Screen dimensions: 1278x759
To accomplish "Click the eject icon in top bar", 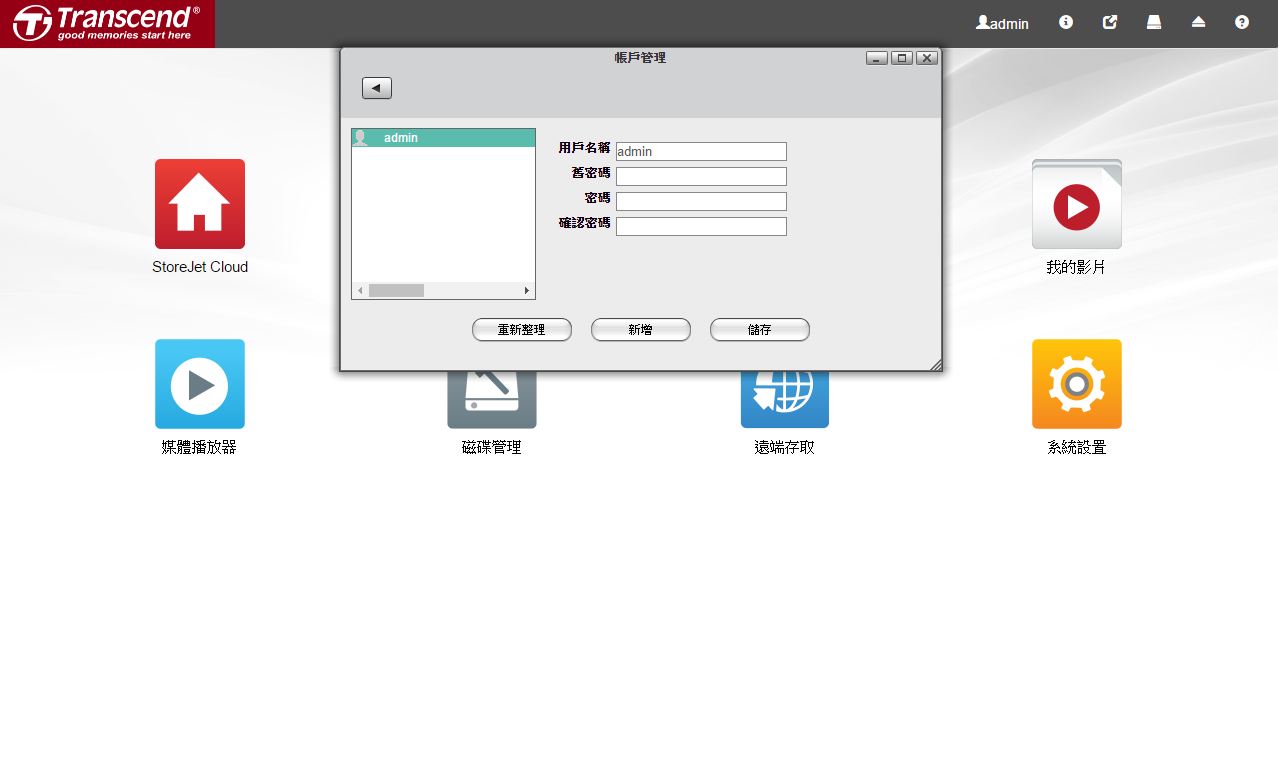I will [1198, 22].
